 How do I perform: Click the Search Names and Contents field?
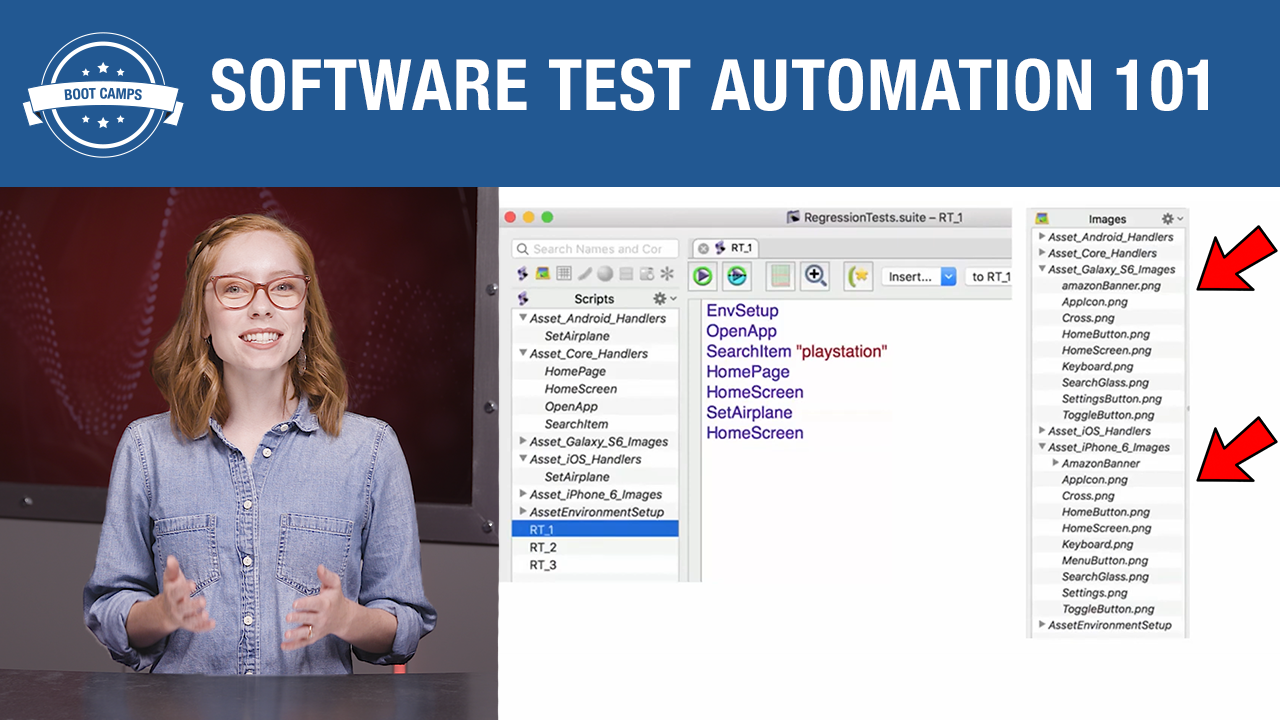595,249
